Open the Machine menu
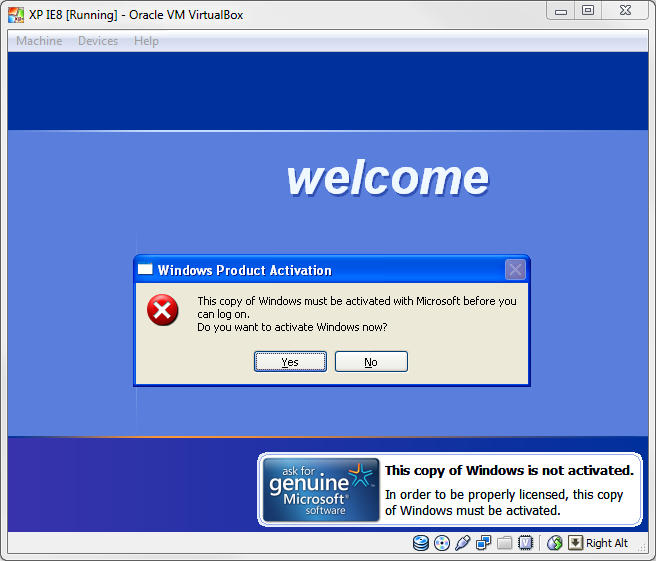This screenshot has height=561, width=656. (x=39, y=41)
